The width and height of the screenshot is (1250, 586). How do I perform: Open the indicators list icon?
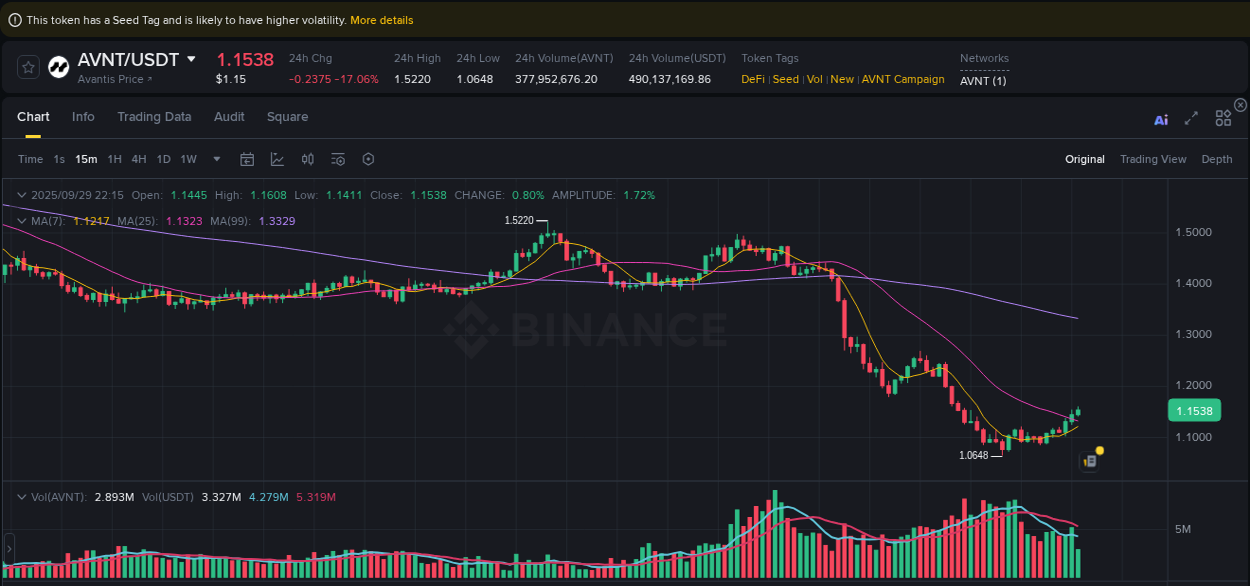pos(337,159)
